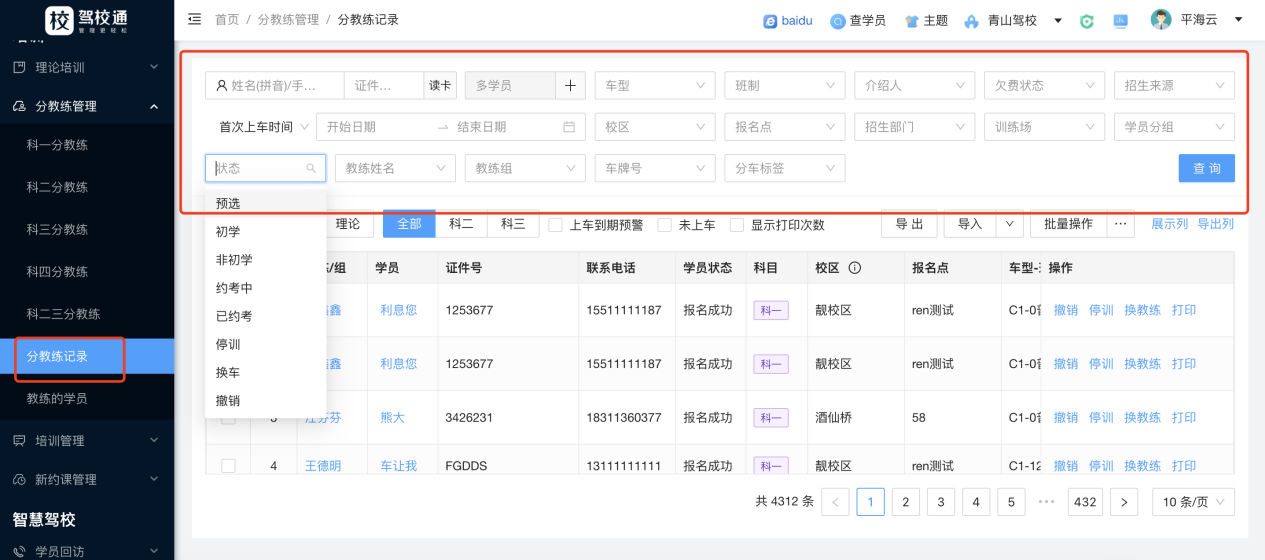The width and height of the screenshot is (1265, 560).
Task: Click the 导出 export button
Action: point(908,224)
